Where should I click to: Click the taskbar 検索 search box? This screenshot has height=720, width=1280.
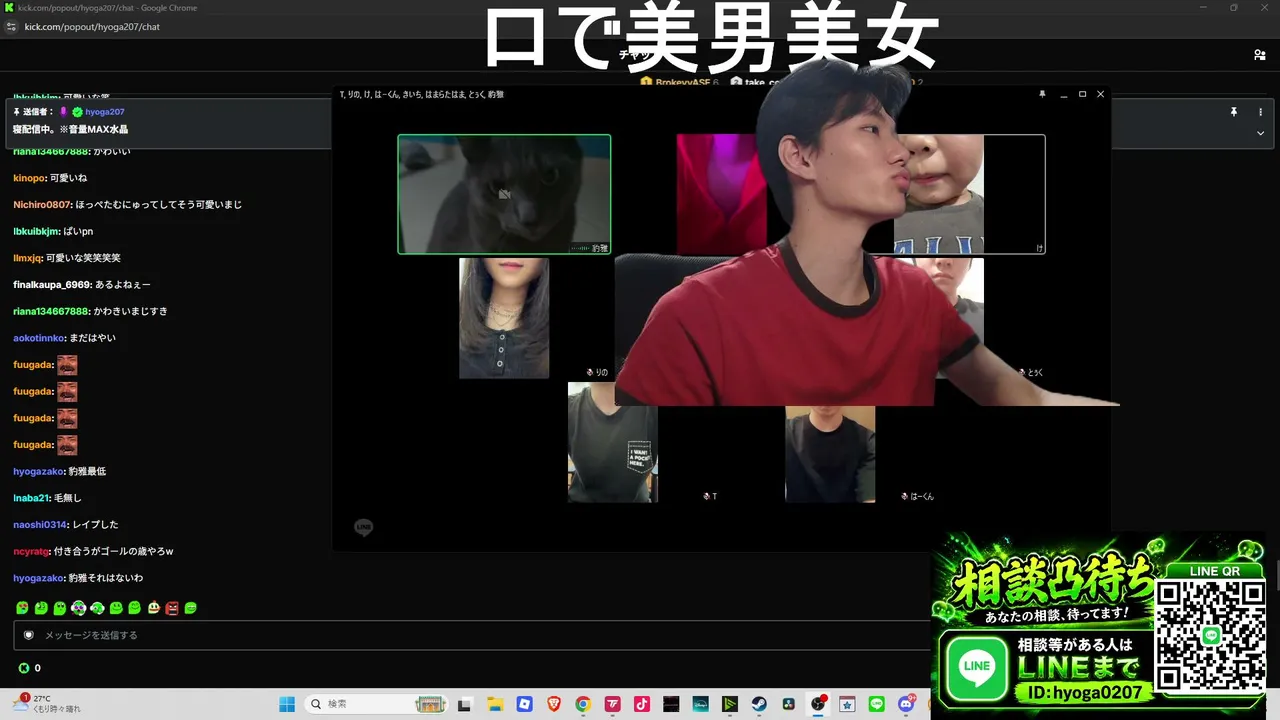pyautogui.click(x=377, y=704)
